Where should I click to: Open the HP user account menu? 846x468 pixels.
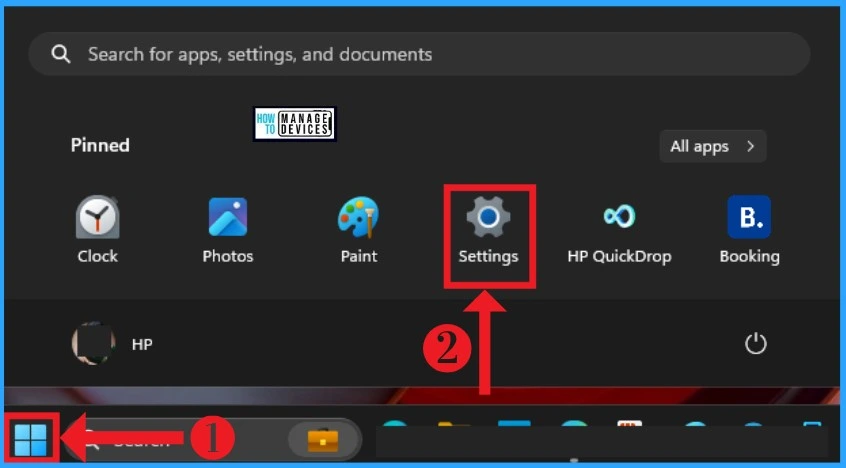coord(112,344)
